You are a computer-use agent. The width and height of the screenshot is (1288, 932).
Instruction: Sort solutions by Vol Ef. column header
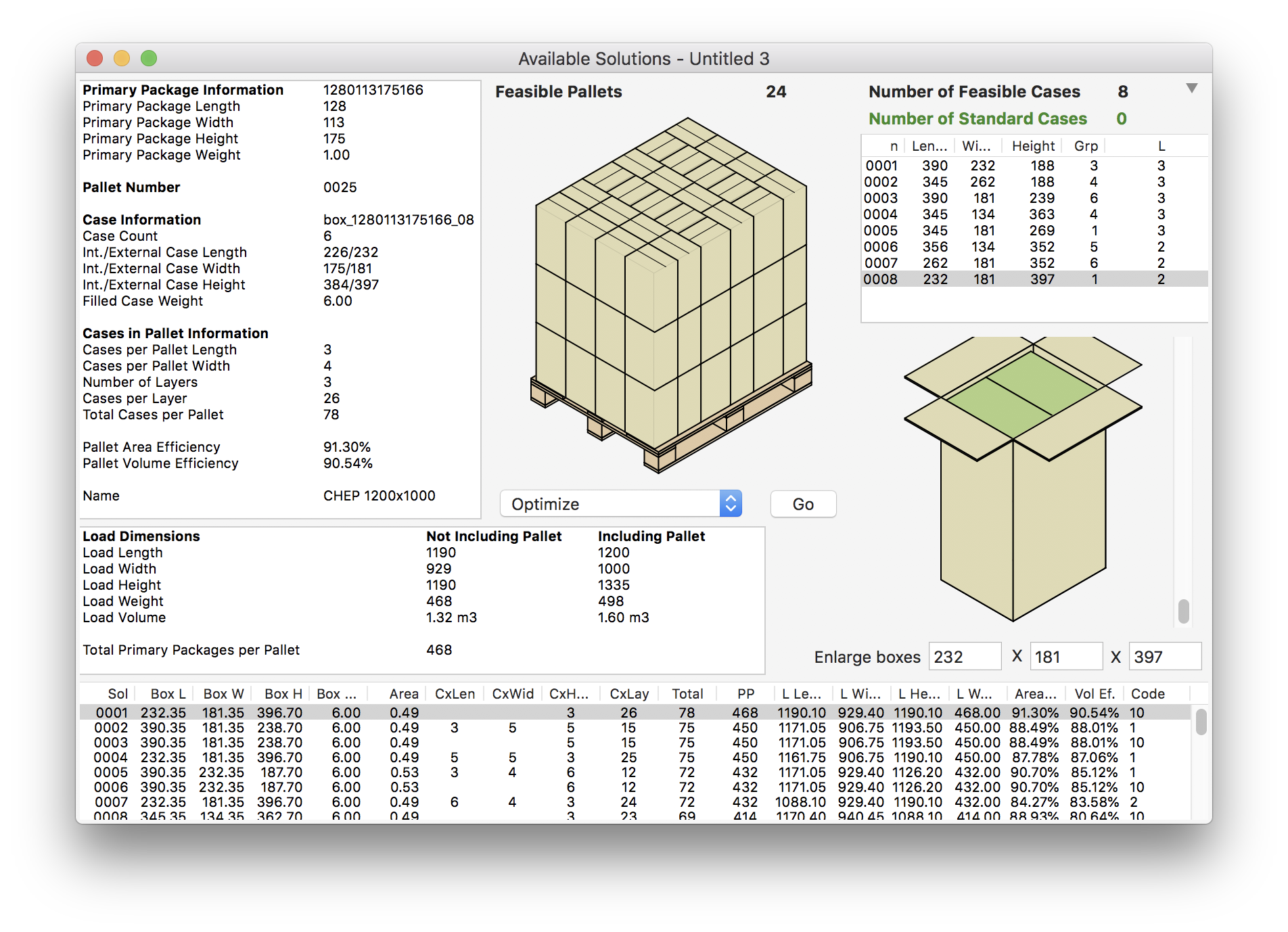[1094, 694]
